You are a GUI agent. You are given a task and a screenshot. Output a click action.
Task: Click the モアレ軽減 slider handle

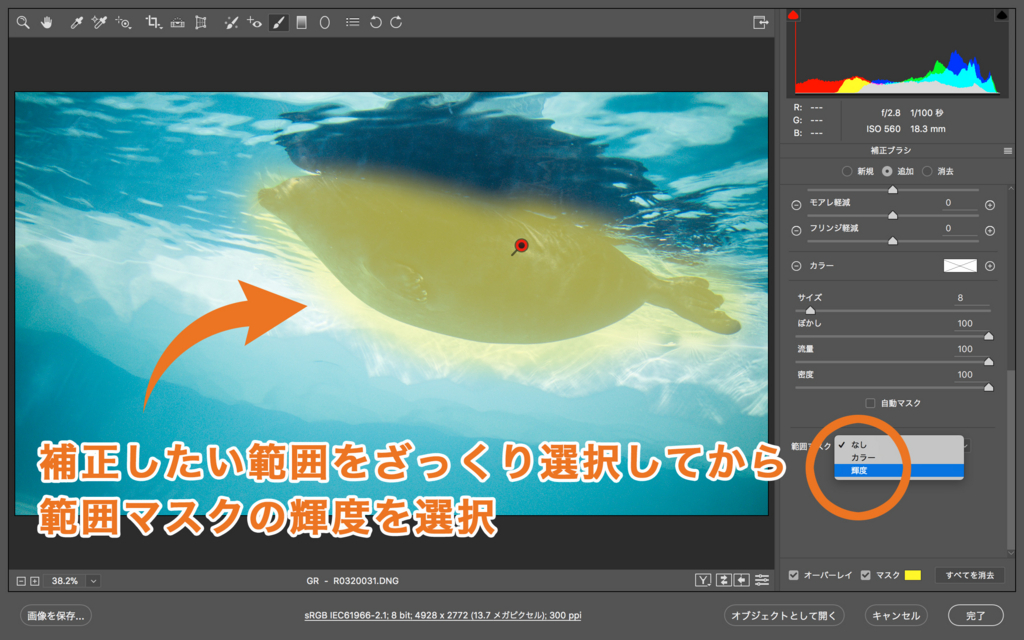(893, 216)
